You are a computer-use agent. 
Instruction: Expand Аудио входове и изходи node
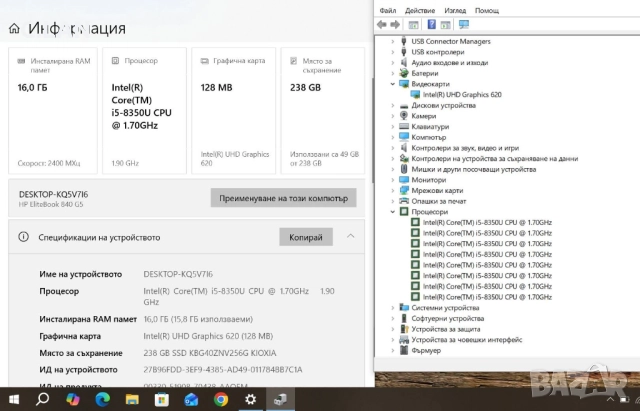click(393, 62)
